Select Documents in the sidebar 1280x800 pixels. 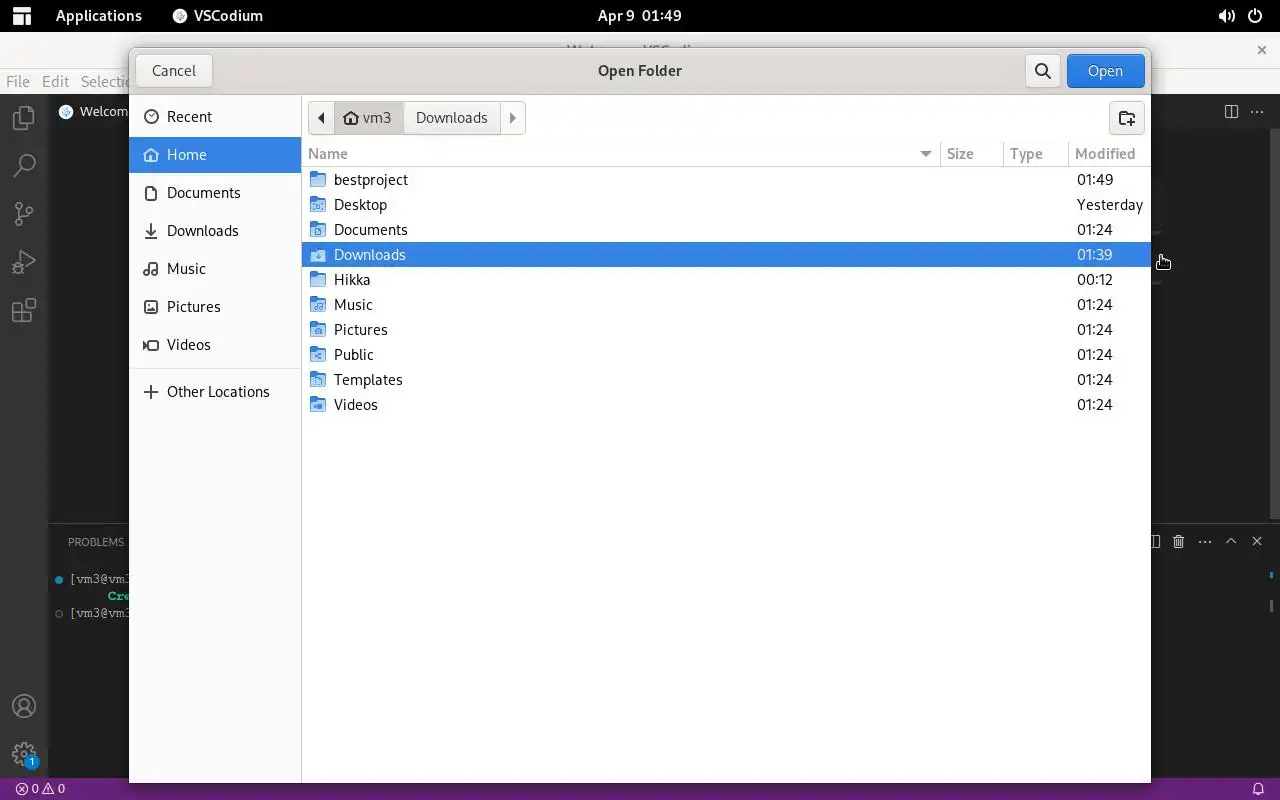(215, 193)
